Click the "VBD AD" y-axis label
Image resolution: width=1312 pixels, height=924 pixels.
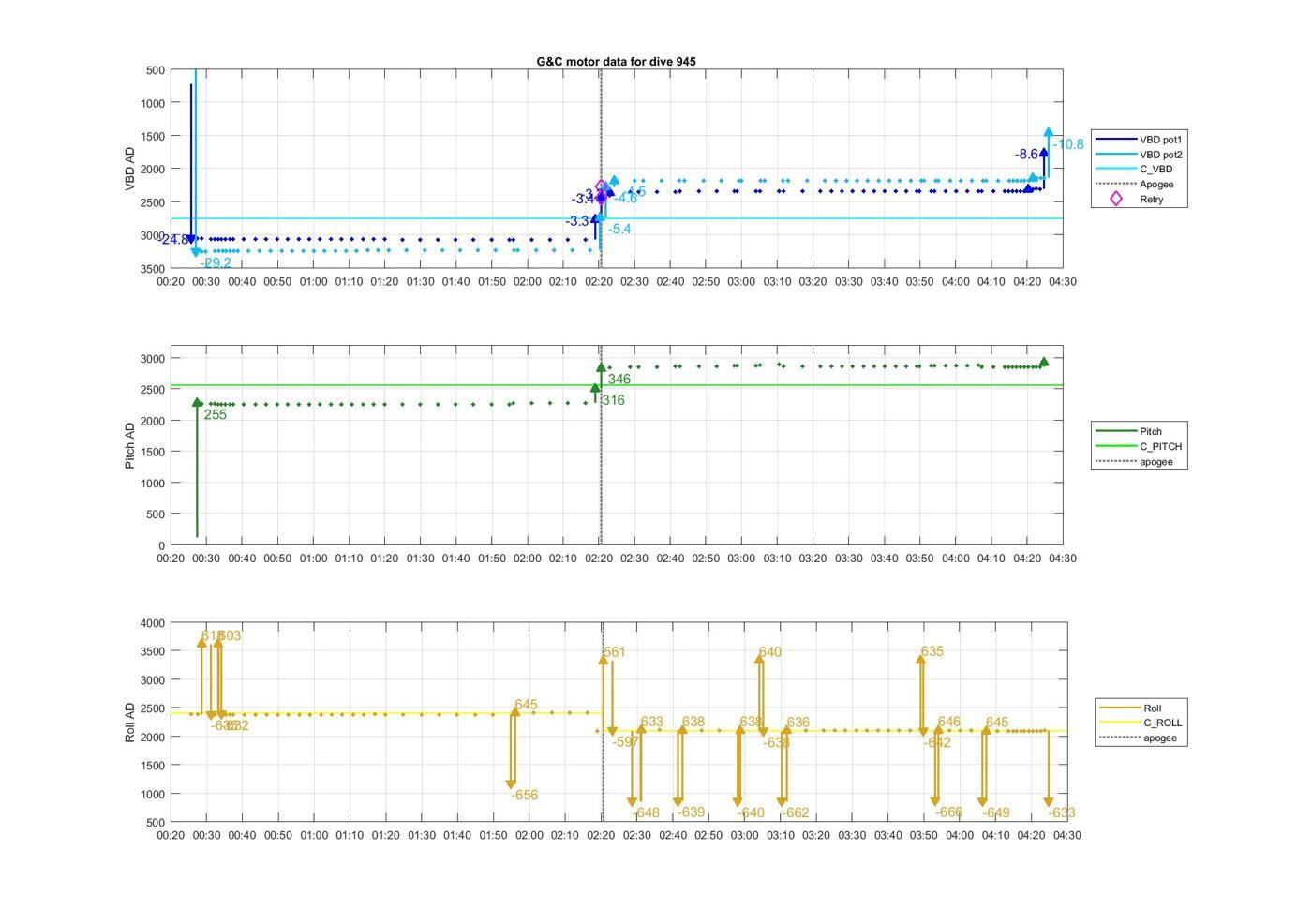coord(129,170)
